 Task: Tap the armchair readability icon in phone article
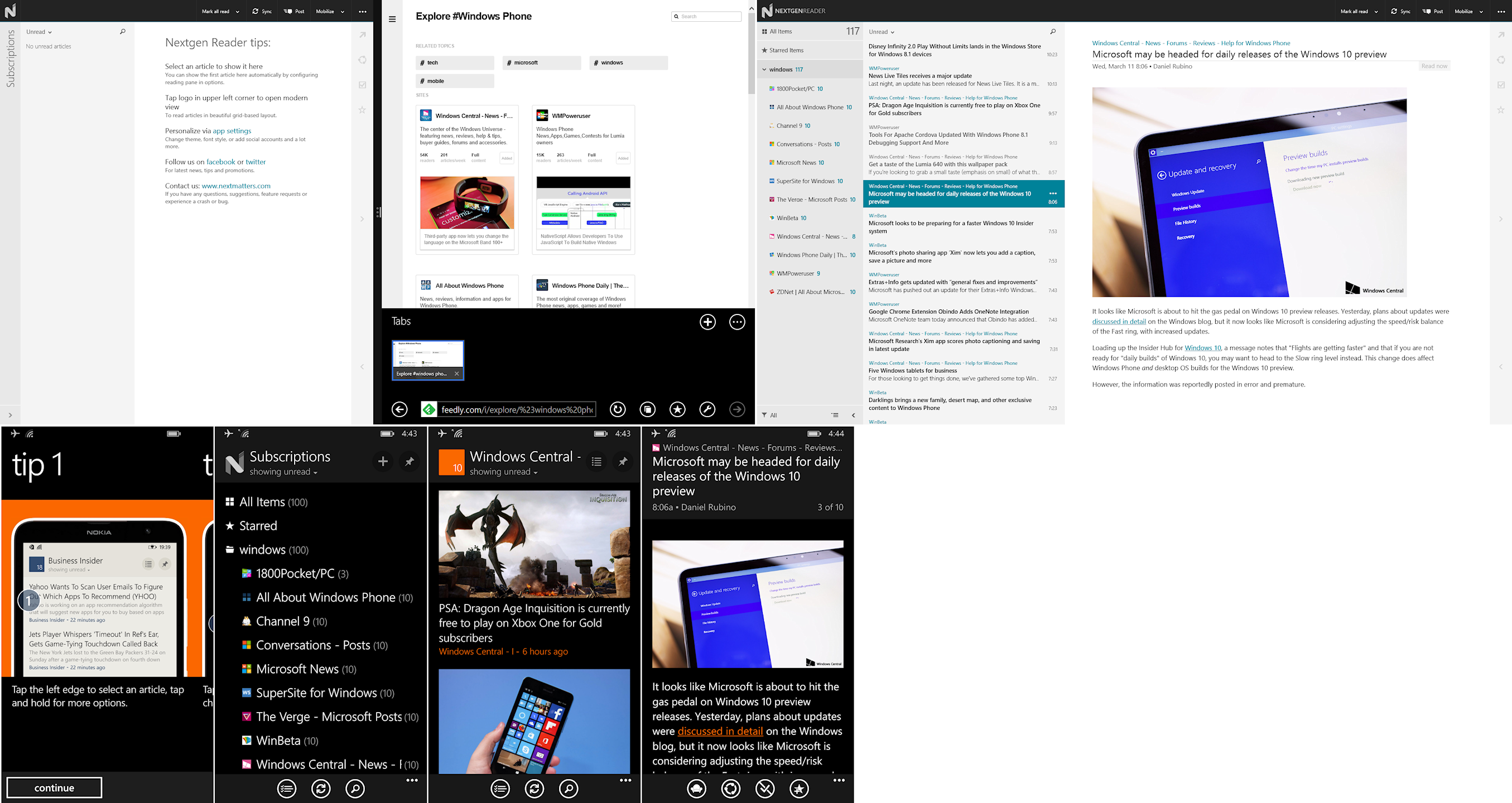[x=697, y=789]
